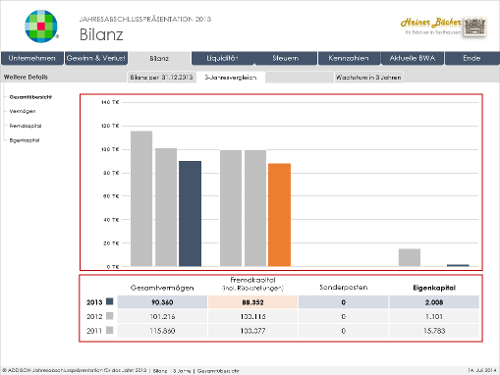Click the Heiner Bücher company logo image

point(443,27)
